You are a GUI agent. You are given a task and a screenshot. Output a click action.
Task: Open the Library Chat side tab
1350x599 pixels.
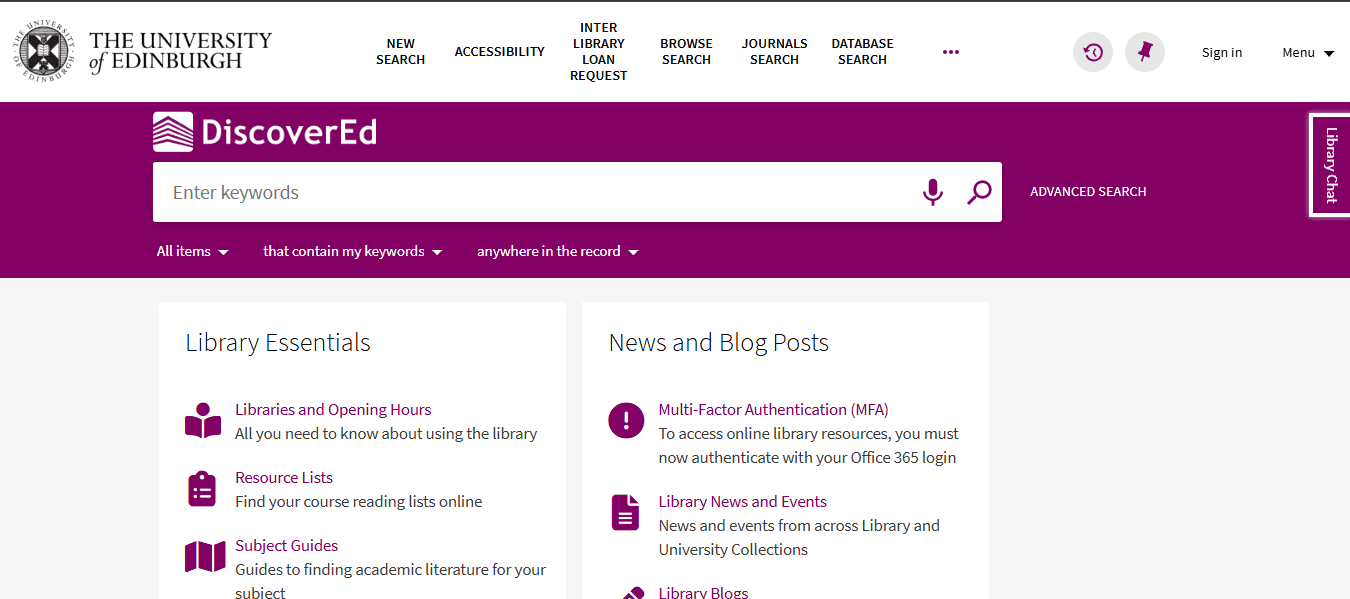[x=1330, y=165]
